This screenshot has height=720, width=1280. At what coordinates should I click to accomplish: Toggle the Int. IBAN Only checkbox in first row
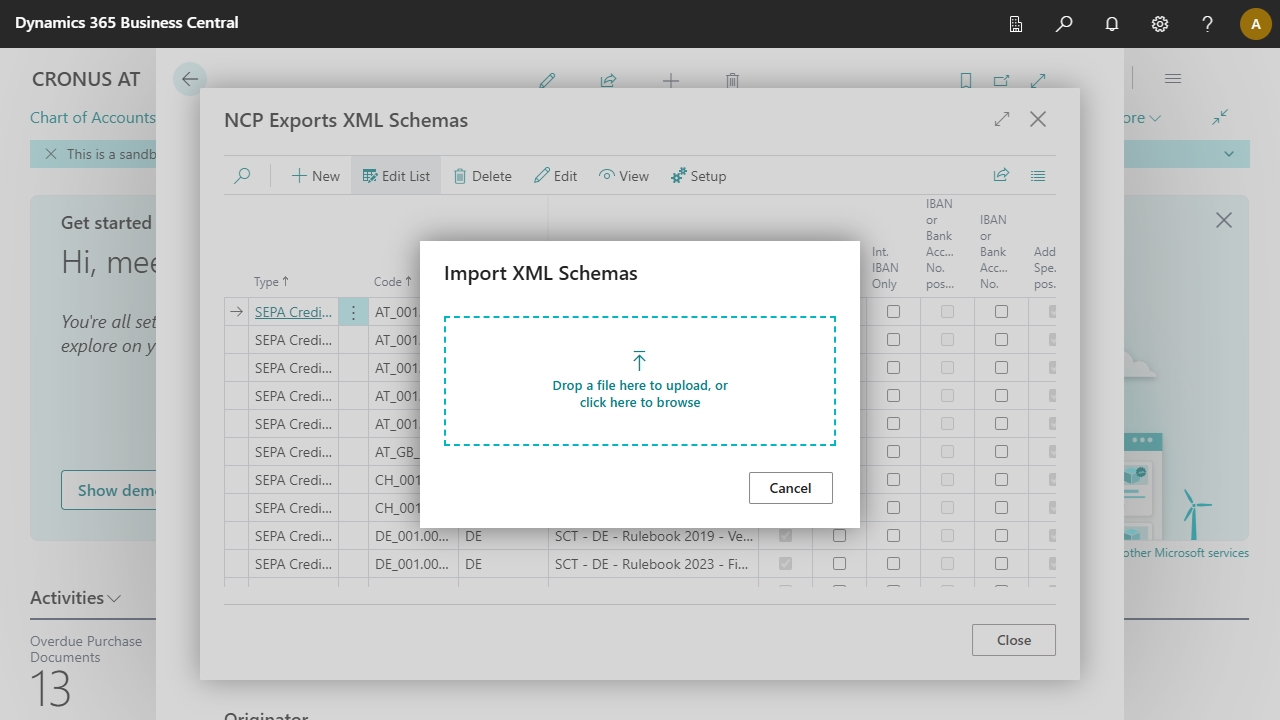click(893, 312)
